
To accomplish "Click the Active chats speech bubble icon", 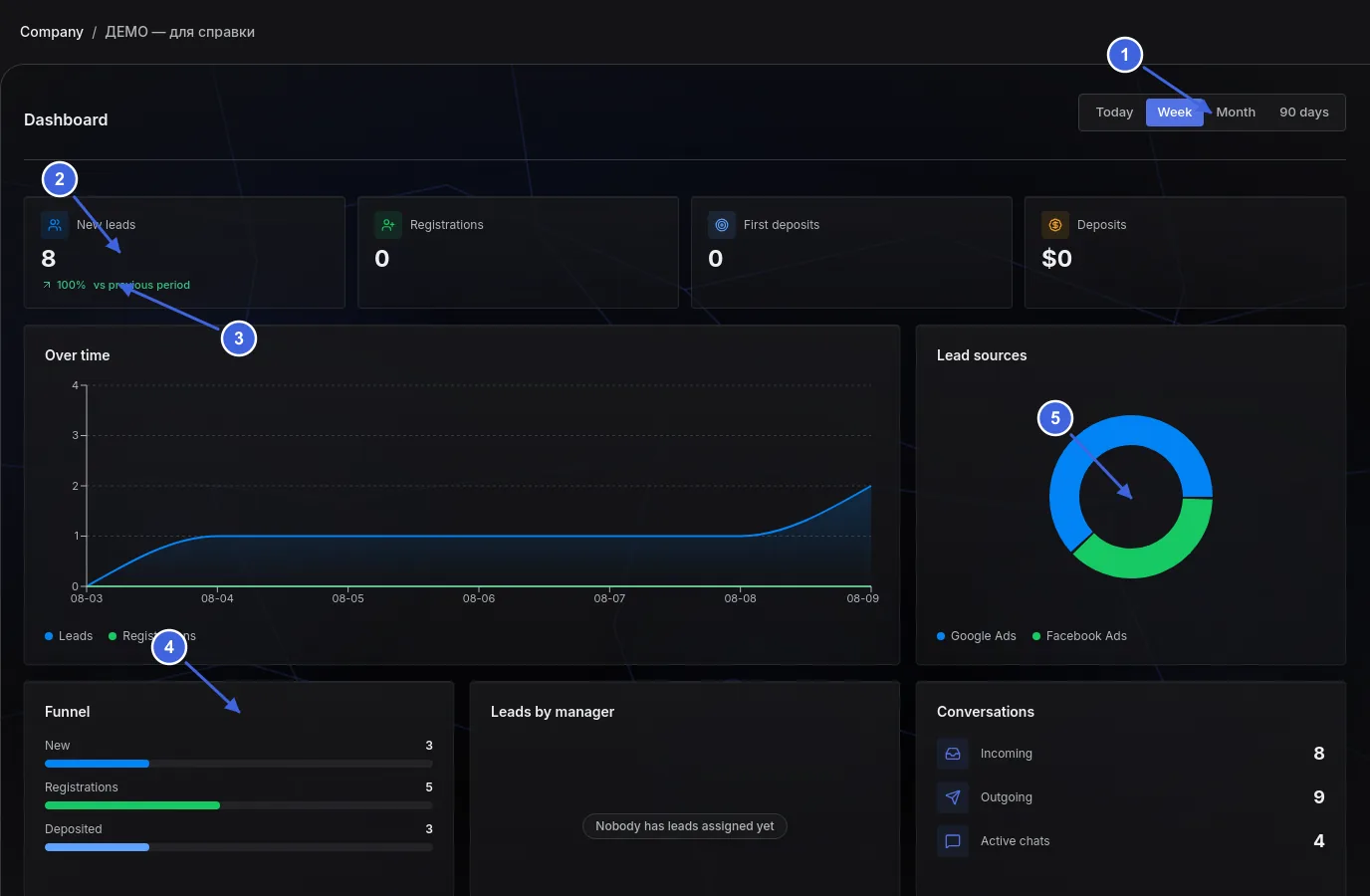I will tap(953, 841).
